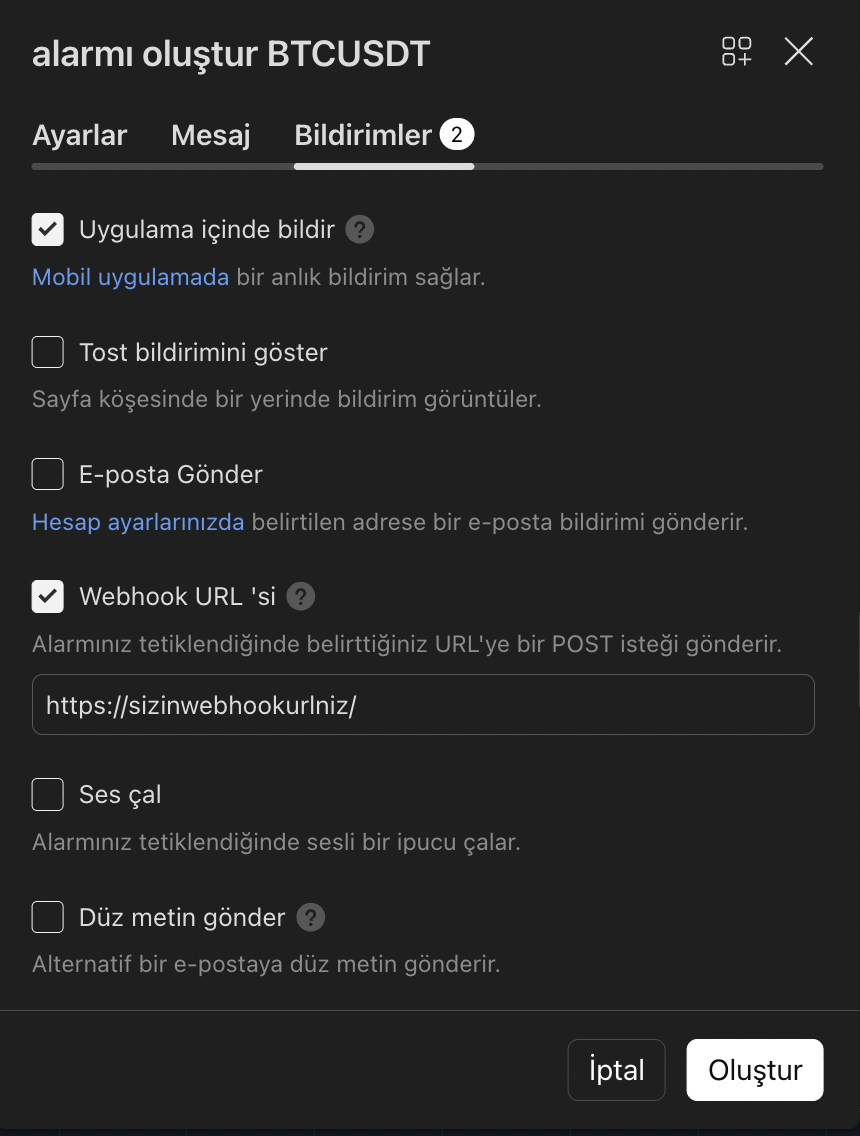Viewport: 860px width, 1136px height.
Task: Click help icon beside Düz metin gönder
Action: pos(311,917)
